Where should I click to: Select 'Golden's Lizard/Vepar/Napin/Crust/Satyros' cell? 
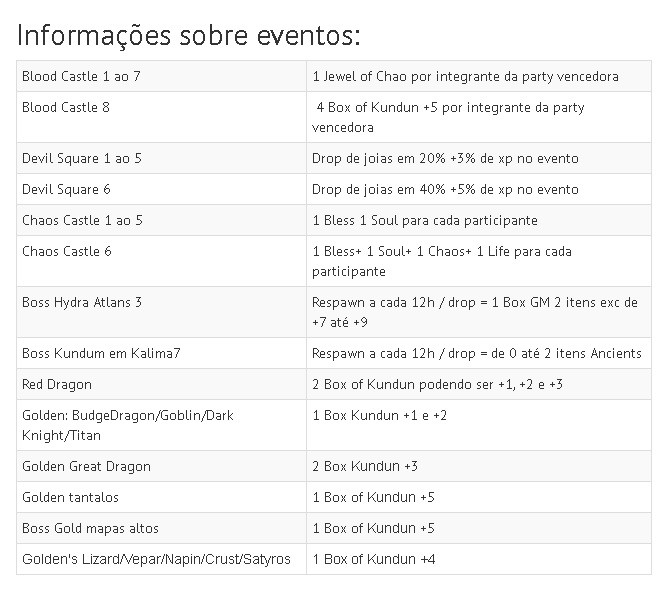coord(161,559)
